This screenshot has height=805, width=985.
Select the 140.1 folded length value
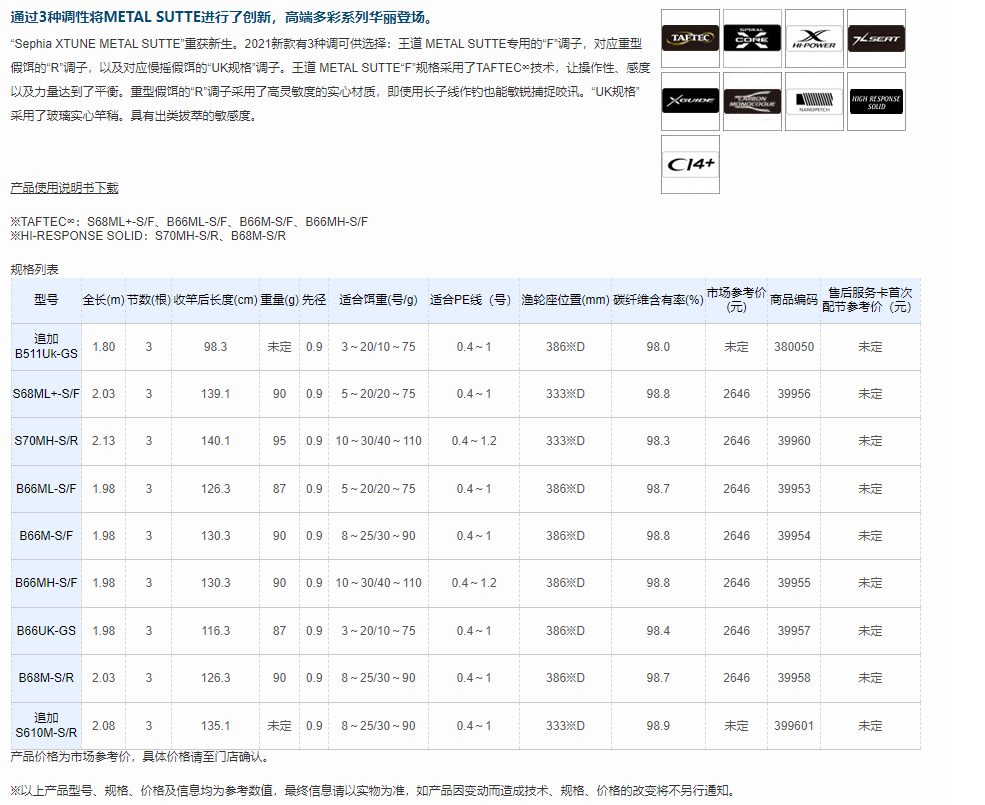pos(215,441)
